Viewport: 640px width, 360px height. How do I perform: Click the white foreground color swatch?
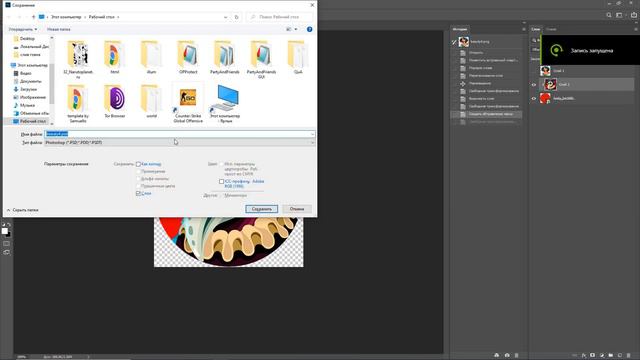[x=4, y=231]
